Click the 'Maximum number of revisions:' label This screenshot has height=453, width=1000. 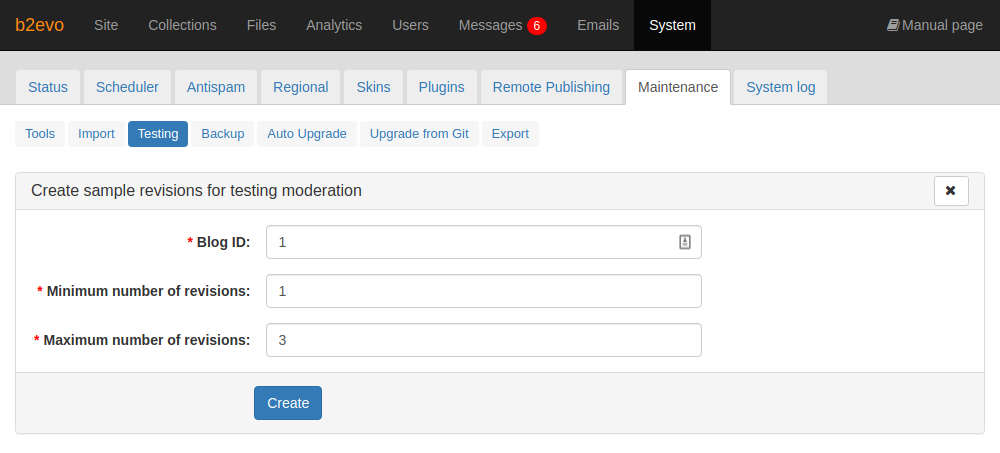pos(147,341)
